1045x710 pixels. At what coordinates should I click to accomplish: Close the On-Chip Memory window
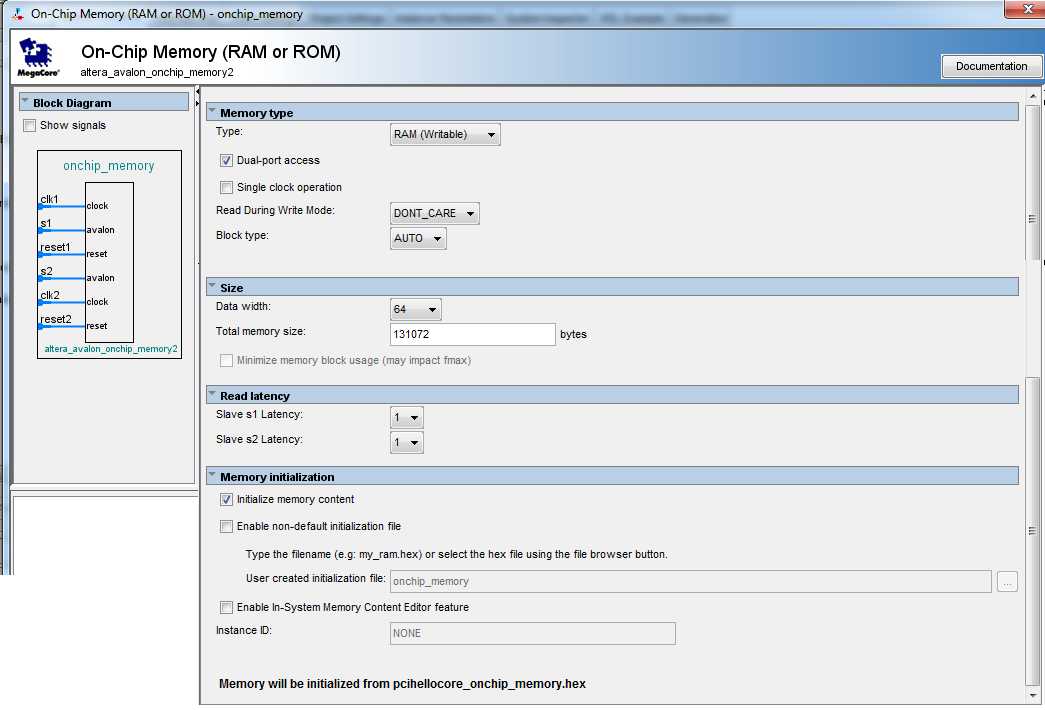[x=1027, y=9]
